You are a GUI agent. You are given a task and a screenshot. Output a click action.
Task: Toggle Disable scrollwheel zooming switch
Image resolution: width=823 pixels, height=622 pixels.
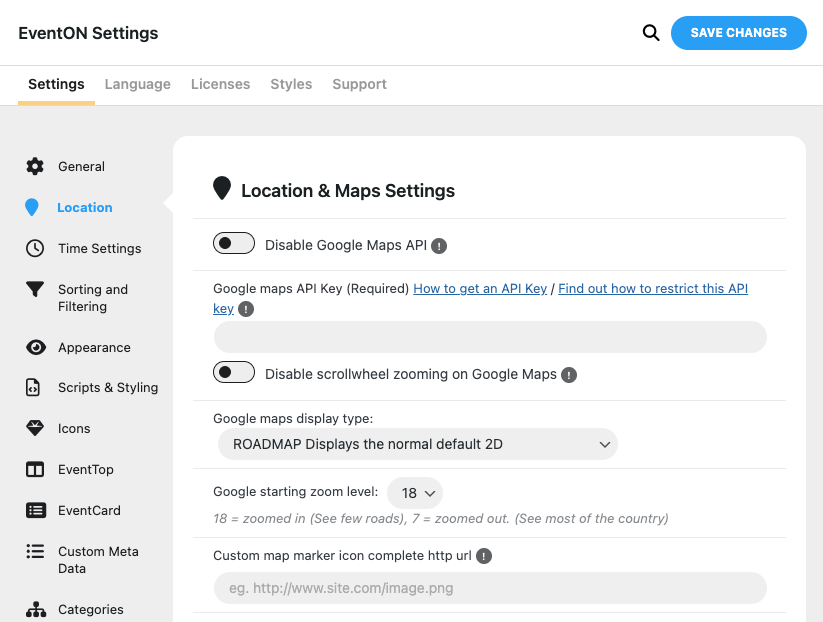tap(234, 373)
